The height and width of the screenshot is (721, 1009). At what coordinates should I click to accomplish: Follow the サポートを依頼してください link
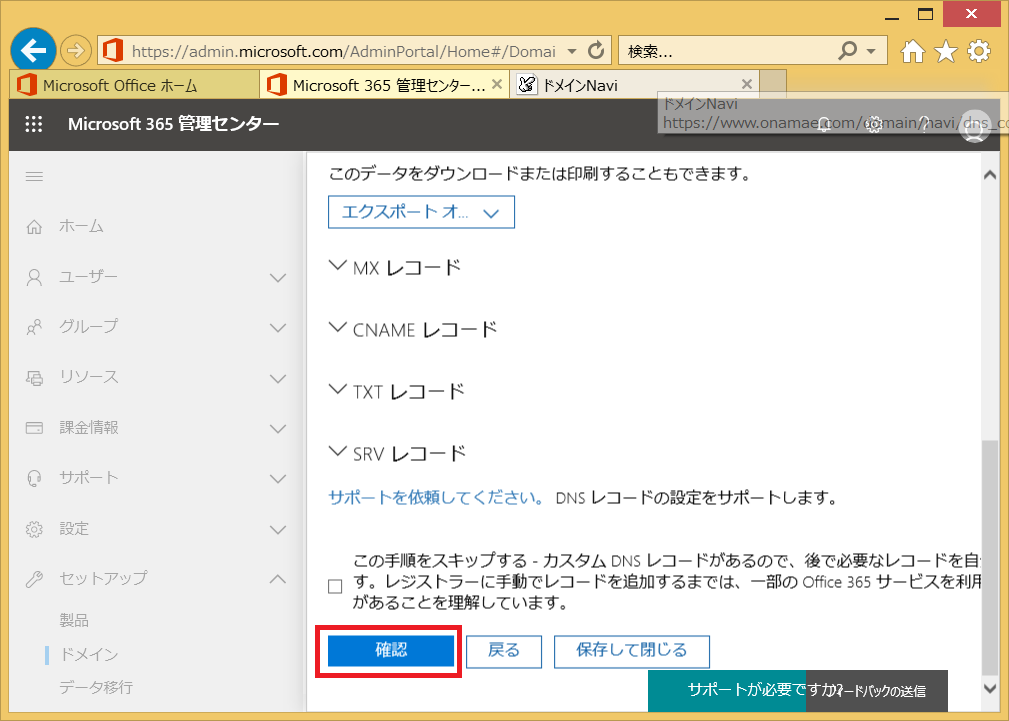pyautogui.click(x=436, y=498)
